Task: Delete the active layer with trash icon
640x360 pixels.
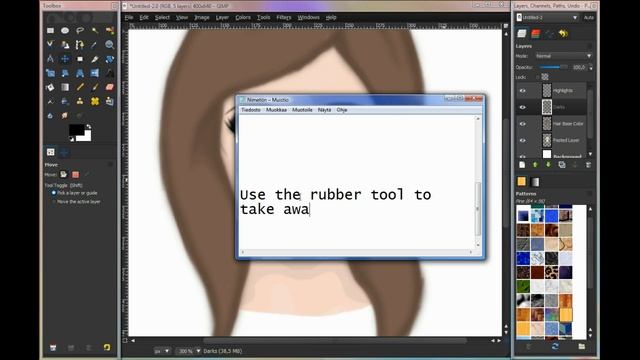Action: point(588,165)
